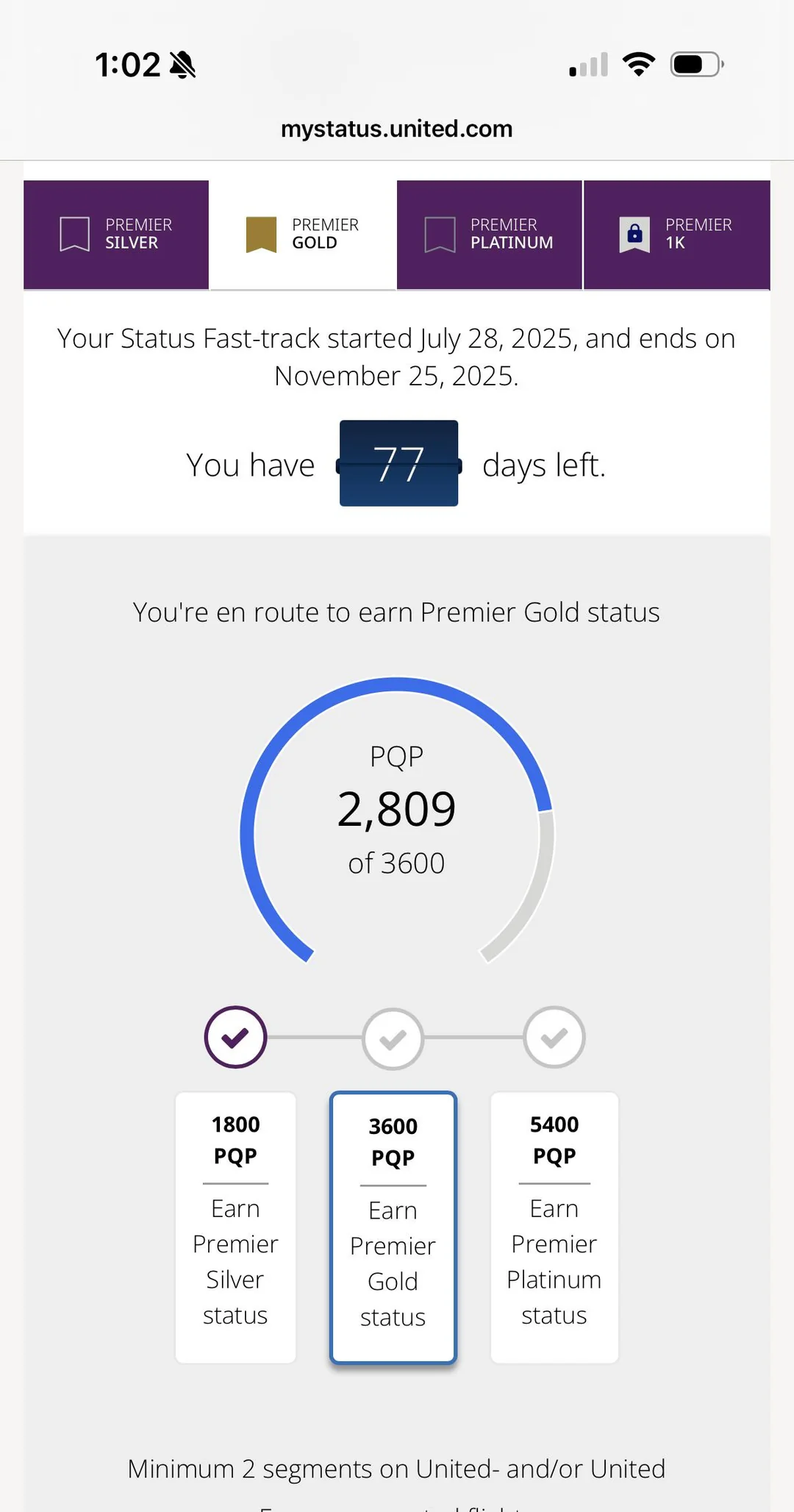Open the 1800 PQP Silver status card
Image resolution: width=794 pixels, height=1512 pixels.
(235, 1227)
